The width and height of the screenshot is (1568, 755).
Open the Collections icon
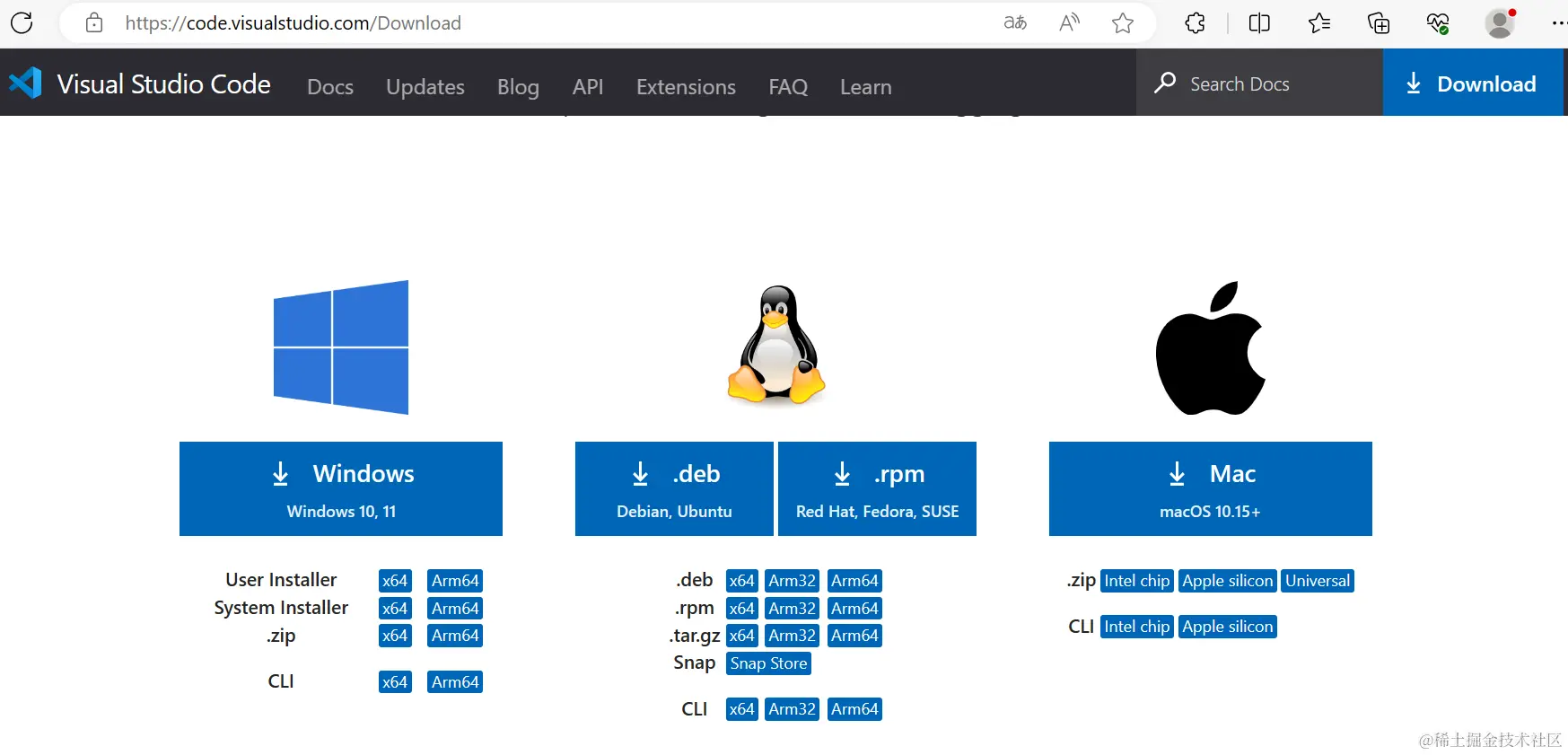1379,22
